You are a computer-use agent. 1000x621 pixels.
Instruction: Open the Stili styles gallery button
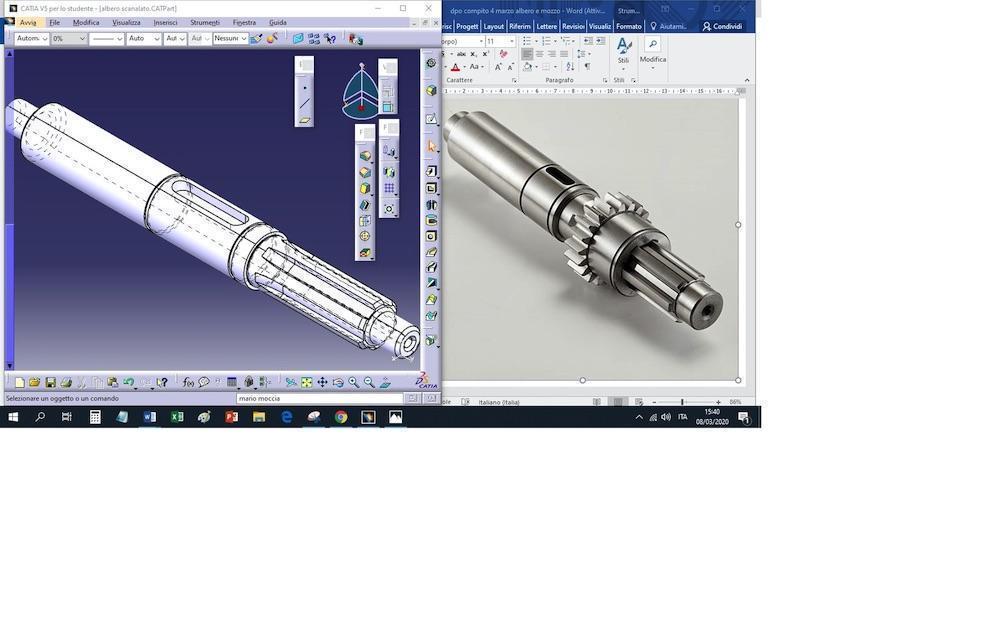[623, 52]
